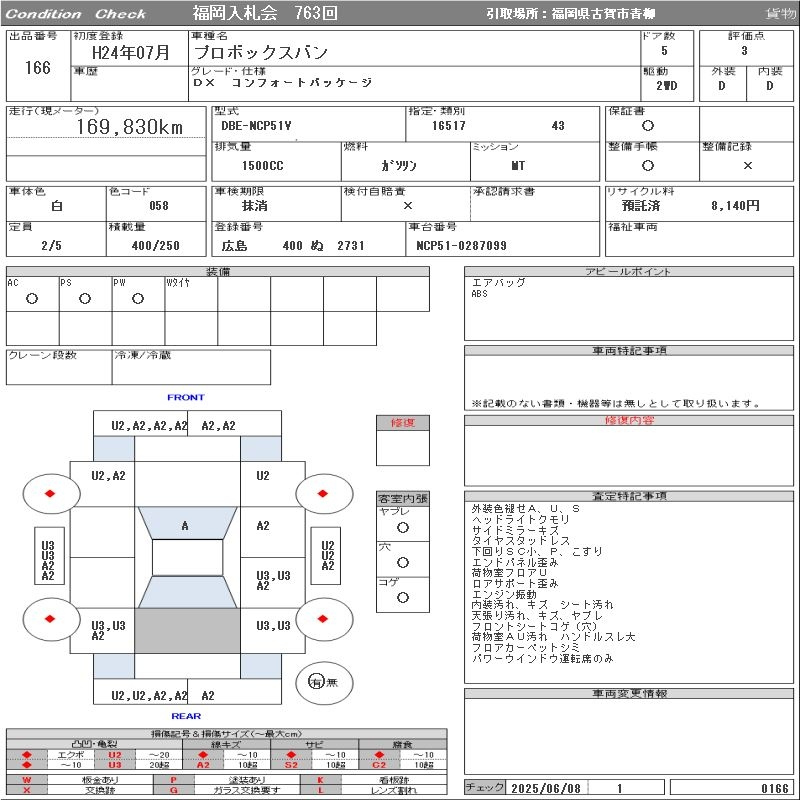The height and width of the screenshot is (800, 800).
Task: Click the recycle fee 8,140円
Action: coord(735,206)
